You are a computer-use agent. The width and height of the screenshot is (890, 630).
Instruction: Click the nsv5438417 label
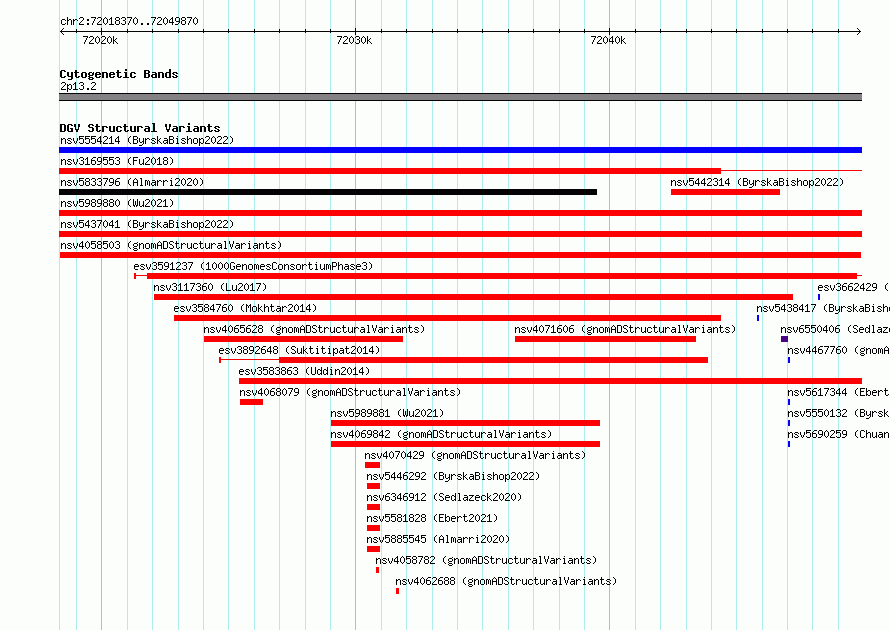click(823, 308)
